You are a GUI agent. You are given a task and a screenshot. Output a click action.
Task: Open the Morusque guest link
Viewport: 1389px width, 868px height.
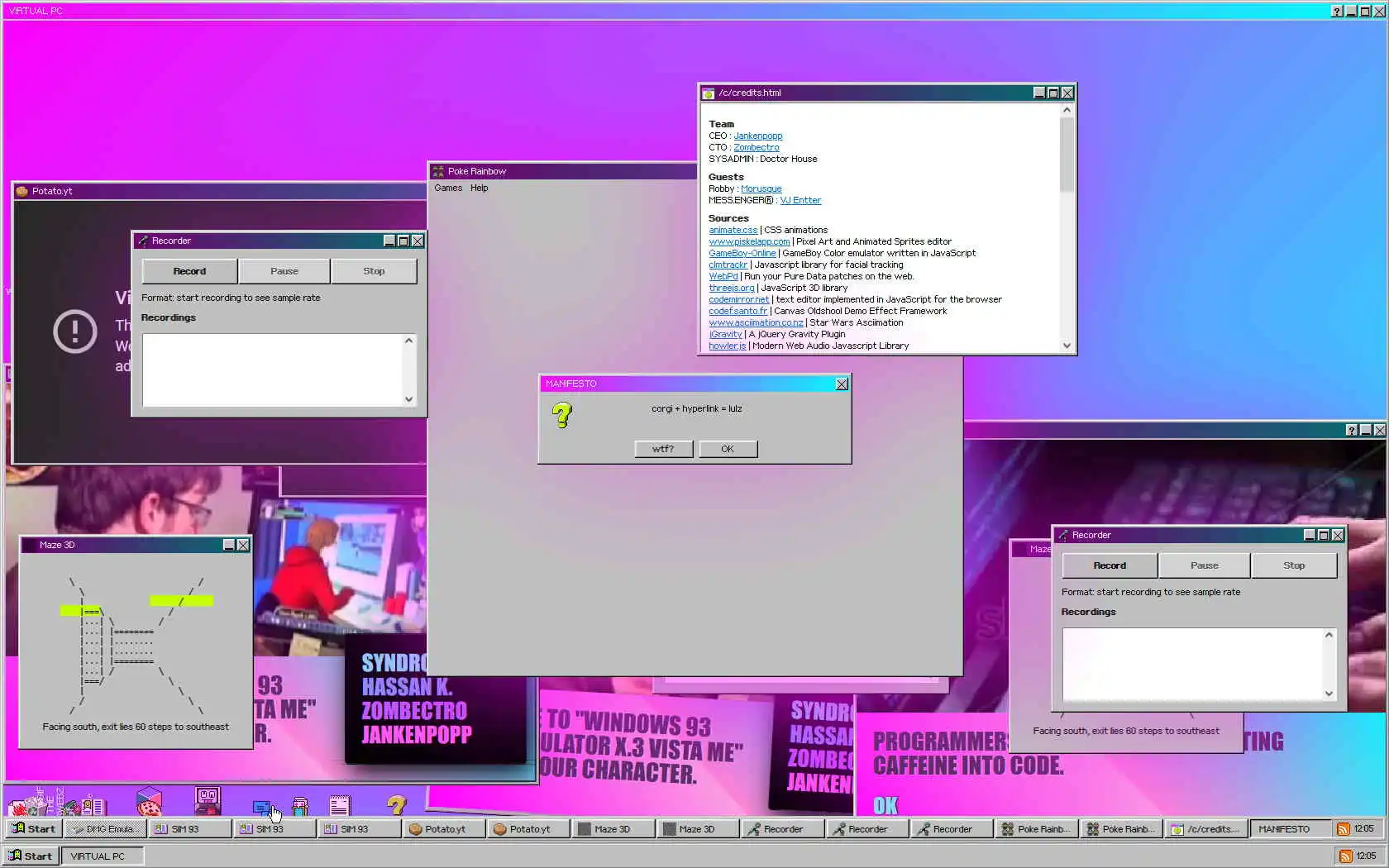pos(761,188)
